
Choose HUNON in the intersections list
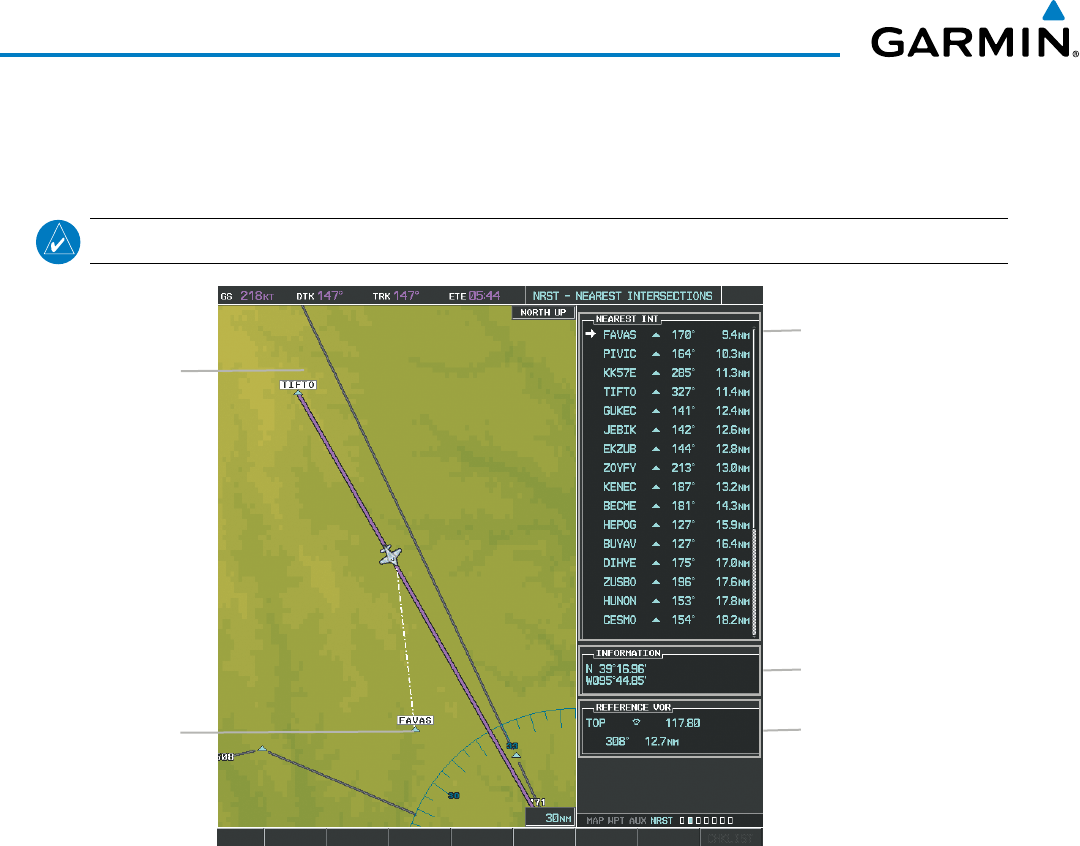(x=676, y=601)
